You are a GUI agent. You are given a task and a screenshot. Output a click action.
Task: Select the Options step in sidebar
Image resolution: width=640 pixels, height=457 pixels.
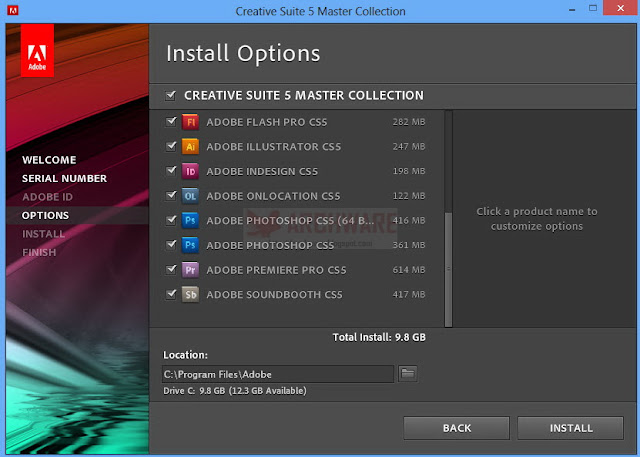click(45, 215)
